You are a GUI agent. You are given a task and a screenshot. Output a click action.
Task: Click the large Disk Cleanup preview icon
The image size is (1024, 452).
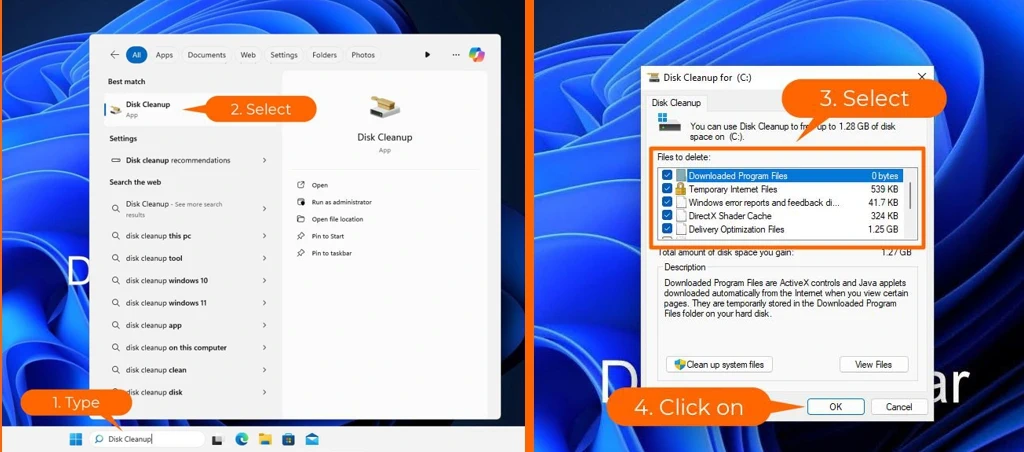click(x=385, y=108)
